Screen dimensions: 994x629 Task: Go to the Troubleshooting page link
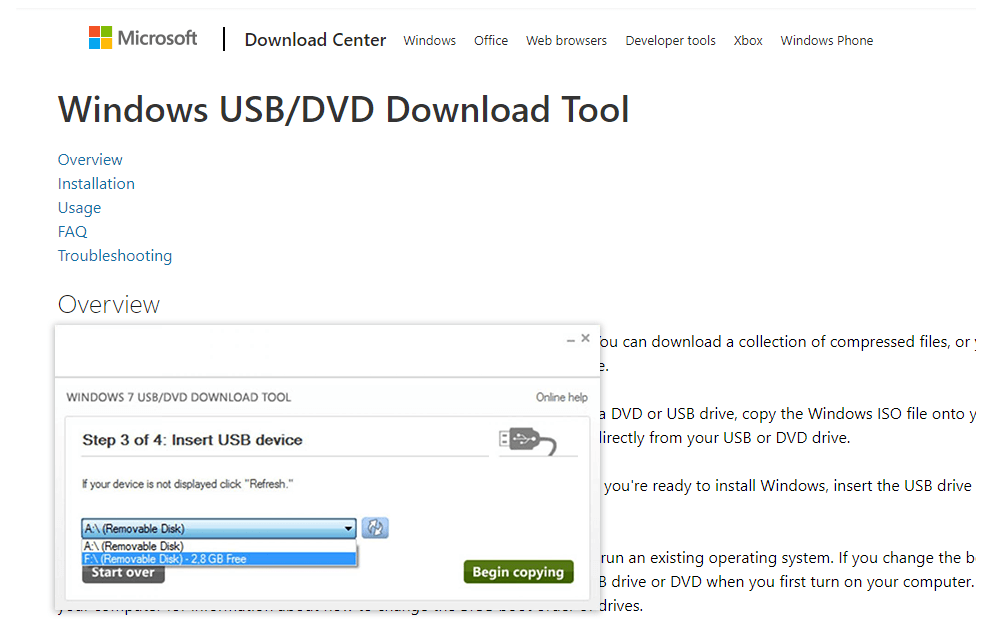tap(115, 256)
